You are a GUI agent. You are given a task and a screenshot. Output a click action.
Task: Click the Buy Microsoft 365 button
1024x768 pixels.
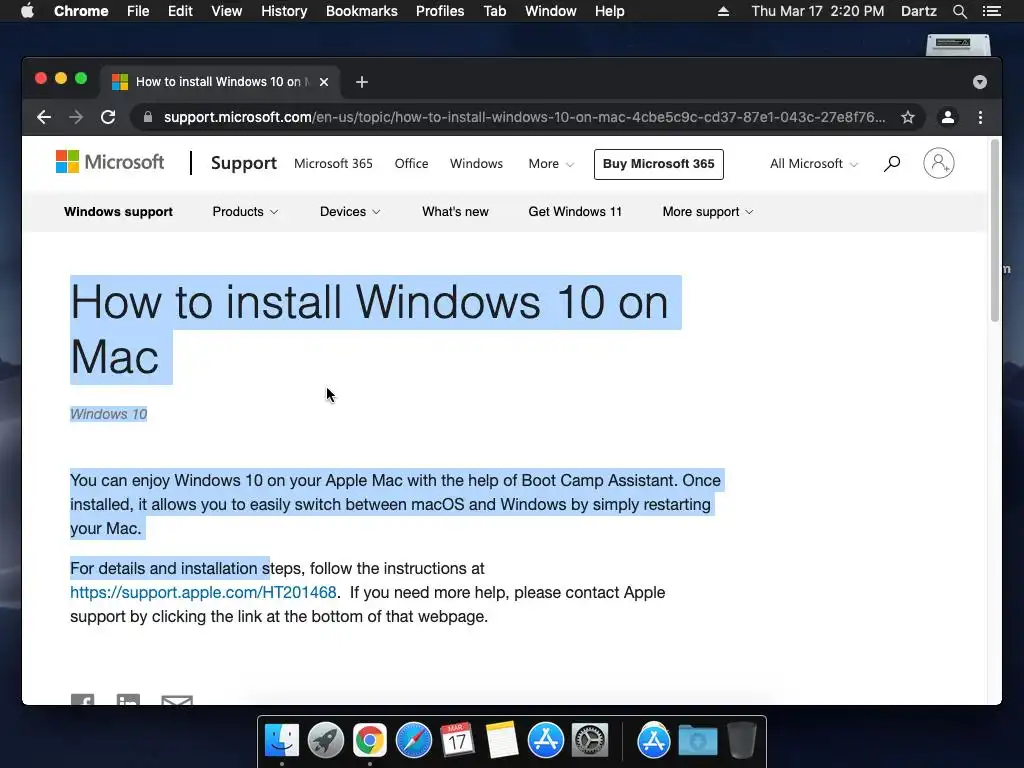tap(658, 164)
